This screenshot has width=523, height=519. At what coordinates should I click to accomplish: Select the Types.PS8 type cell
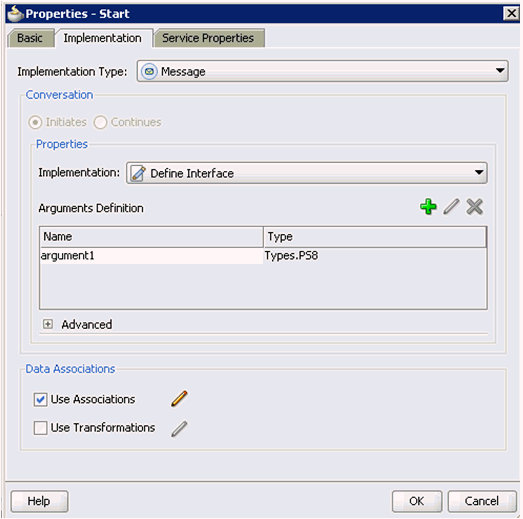pyautogui.click(x=375, y=256)
